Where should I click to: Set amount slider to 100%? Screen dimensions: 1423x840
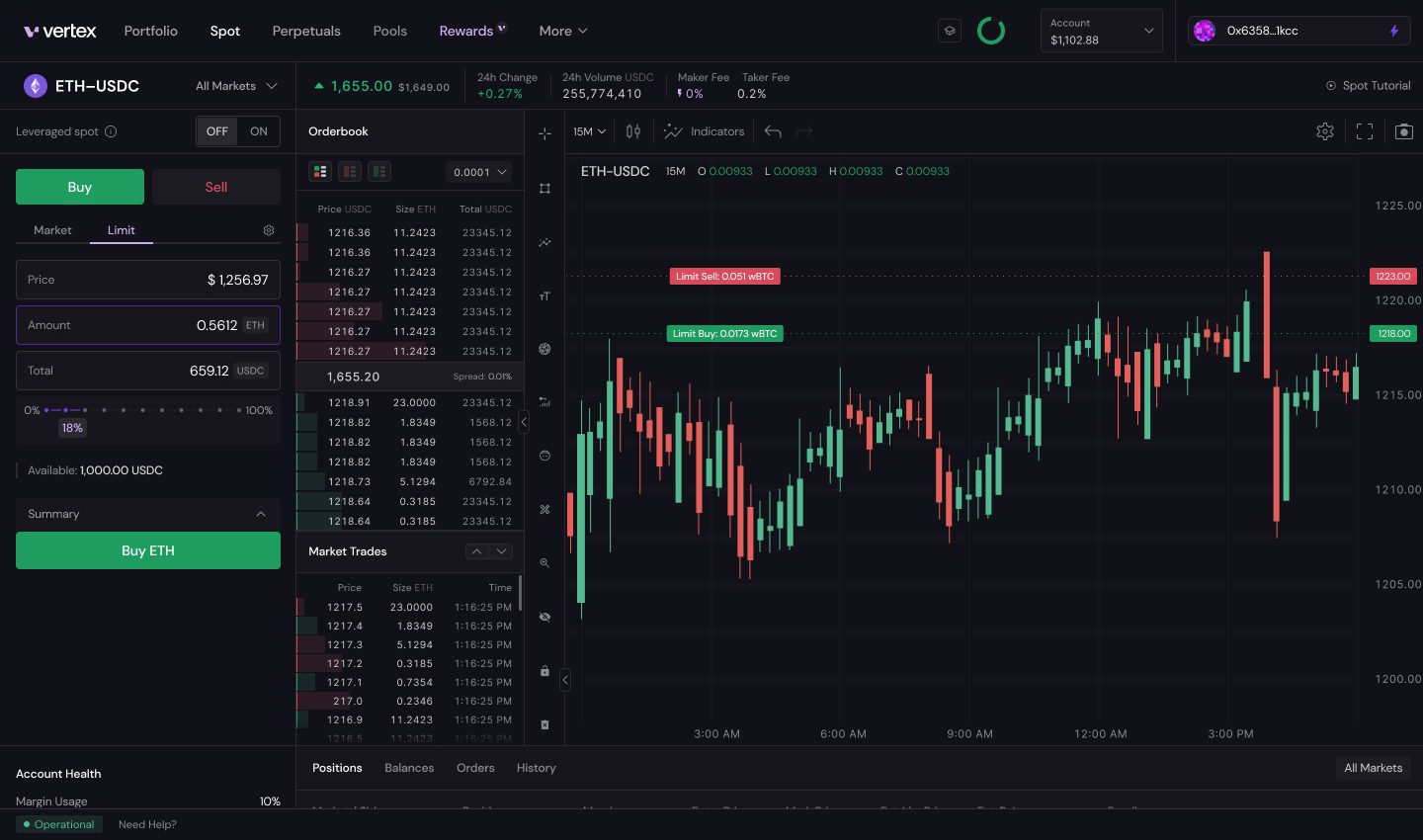[x=239, y=409]
